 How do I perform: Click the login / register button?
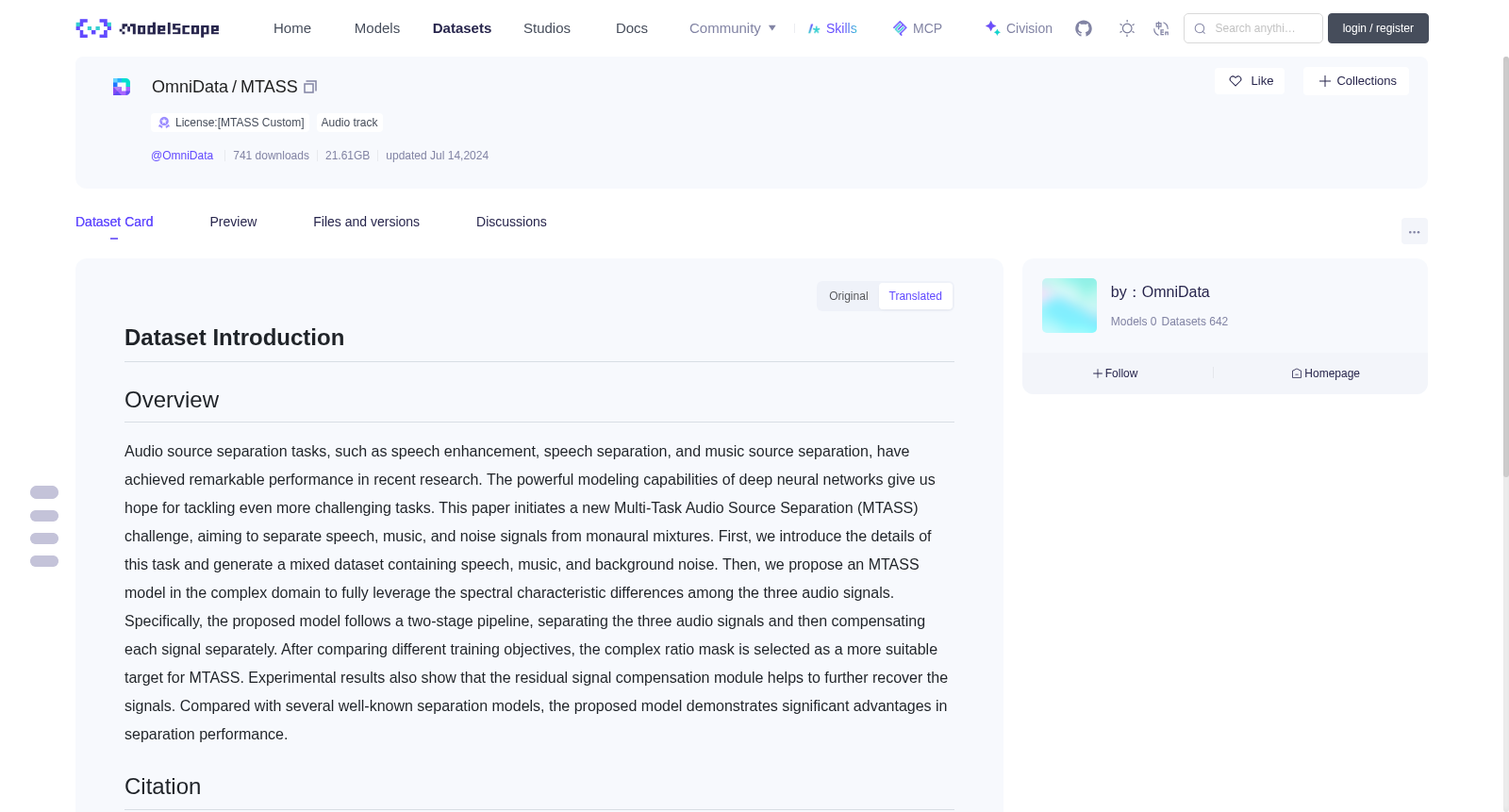tap(1378, 28)
